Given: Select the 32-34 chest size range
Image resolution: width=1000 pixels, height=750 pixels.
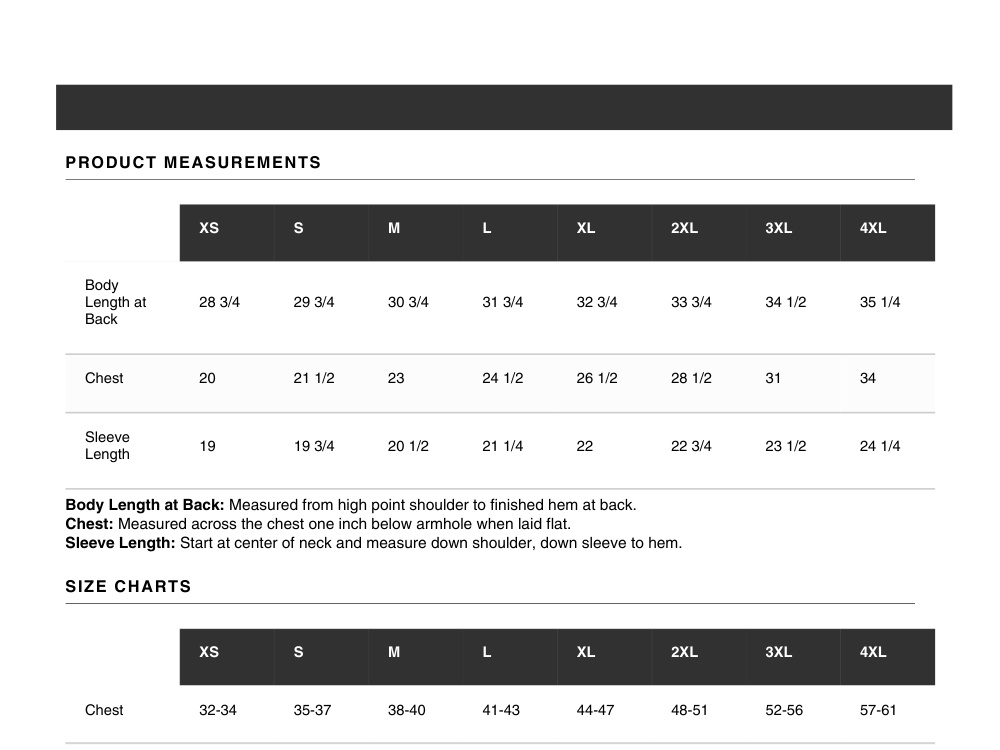Looking at the screenshot, I should point(218,710).
